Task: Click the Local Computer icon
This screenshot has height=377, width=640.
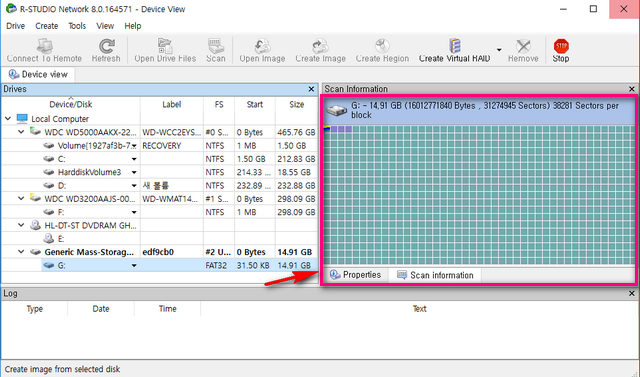Action: tap(22, 118)
